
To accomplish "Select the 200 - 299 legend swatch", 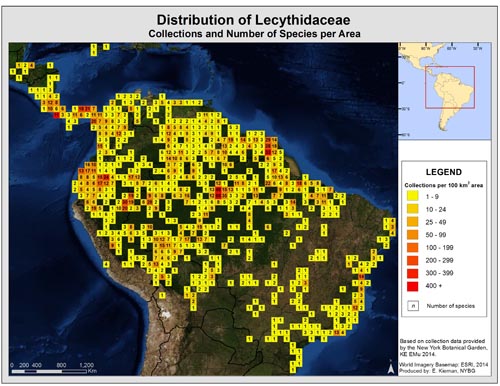I will tap(412, 260).
